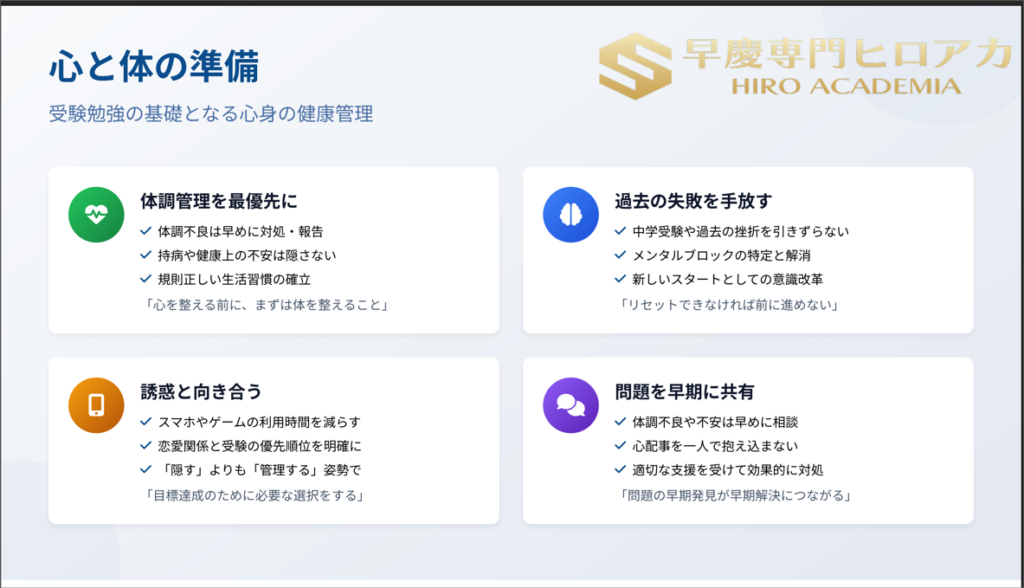Click the checkmark beside 体調不良は早めに対処・報告
Image resolution: width=1024 pixels, height=588 pixels.
(146, 231)
